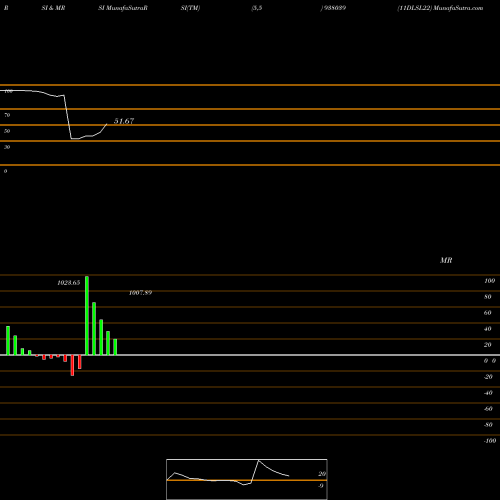Click the 40 label on MR axis
The width and height of the screenshot is (500, 500).
click(487, 329)
